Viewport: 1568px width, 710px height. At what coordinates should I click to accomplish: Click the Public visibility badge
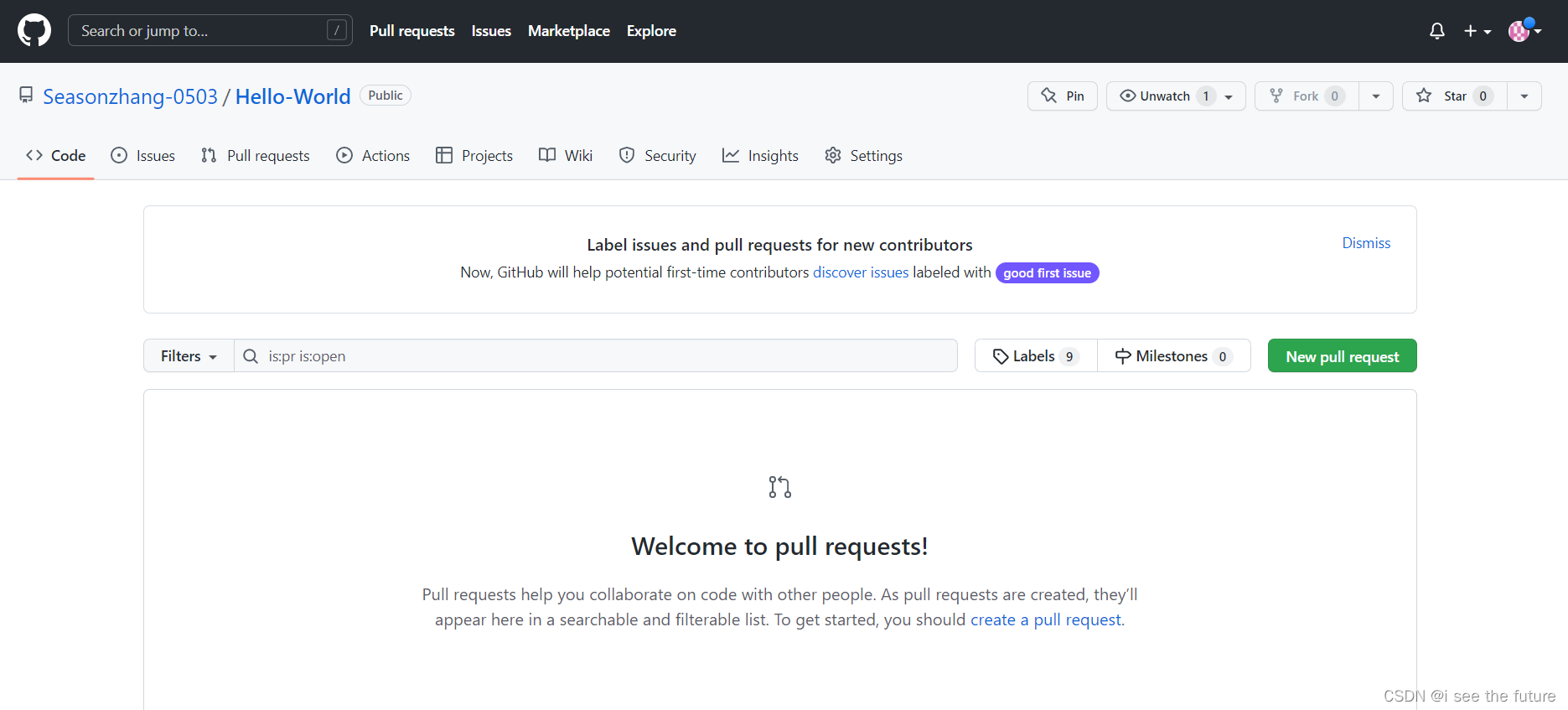(386, 96)
